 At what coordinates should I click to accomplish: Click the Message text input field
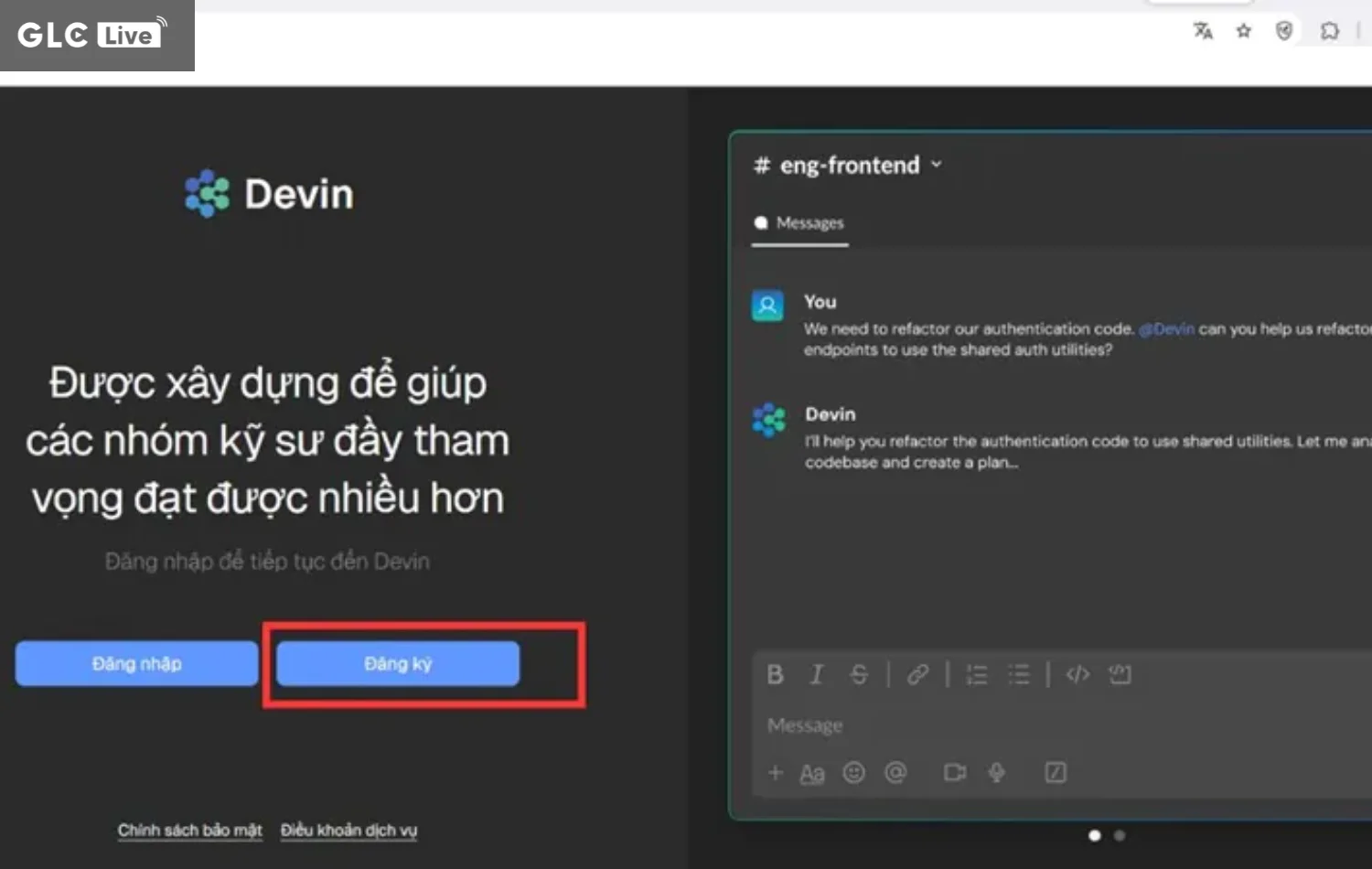pyautogui.click(x=1061, y=725)
